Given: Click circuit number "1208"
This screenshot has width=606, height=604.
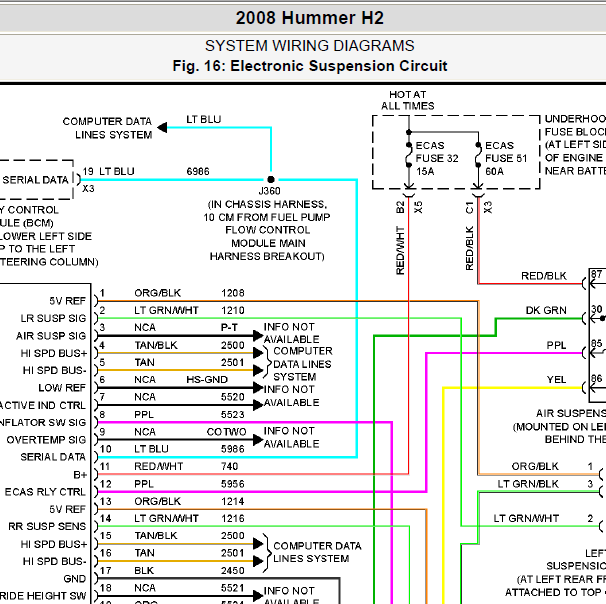Looking at the screenshot, I should 233,293.
